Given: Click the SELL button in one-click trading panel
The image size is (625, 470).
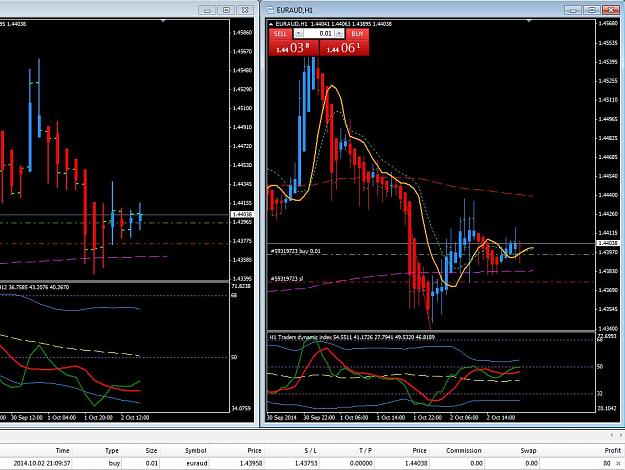Looking at the screenshot, I should click(280, 34).
